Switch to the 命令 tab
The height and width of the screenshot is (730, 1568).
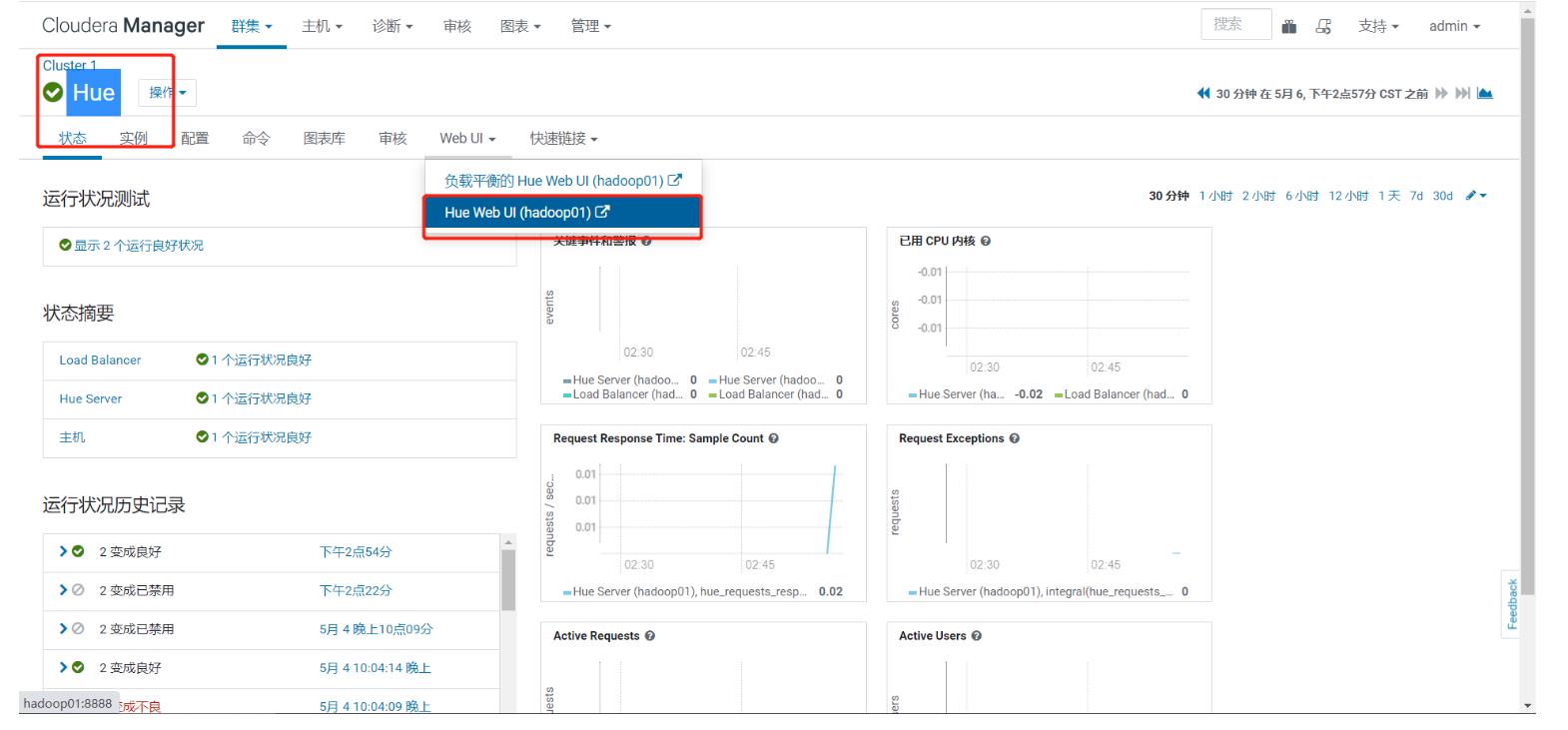256,139
